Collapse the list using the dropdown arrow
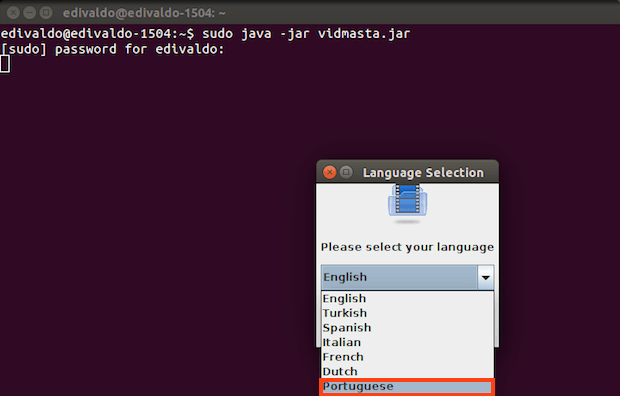This screenshot has height=396, width=620. (486, 277)
